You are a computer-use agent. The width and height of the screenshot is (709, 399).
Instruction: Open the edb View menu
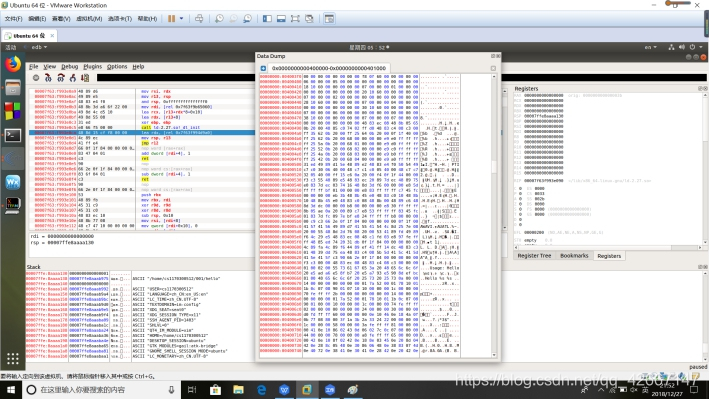click(49, 66)
